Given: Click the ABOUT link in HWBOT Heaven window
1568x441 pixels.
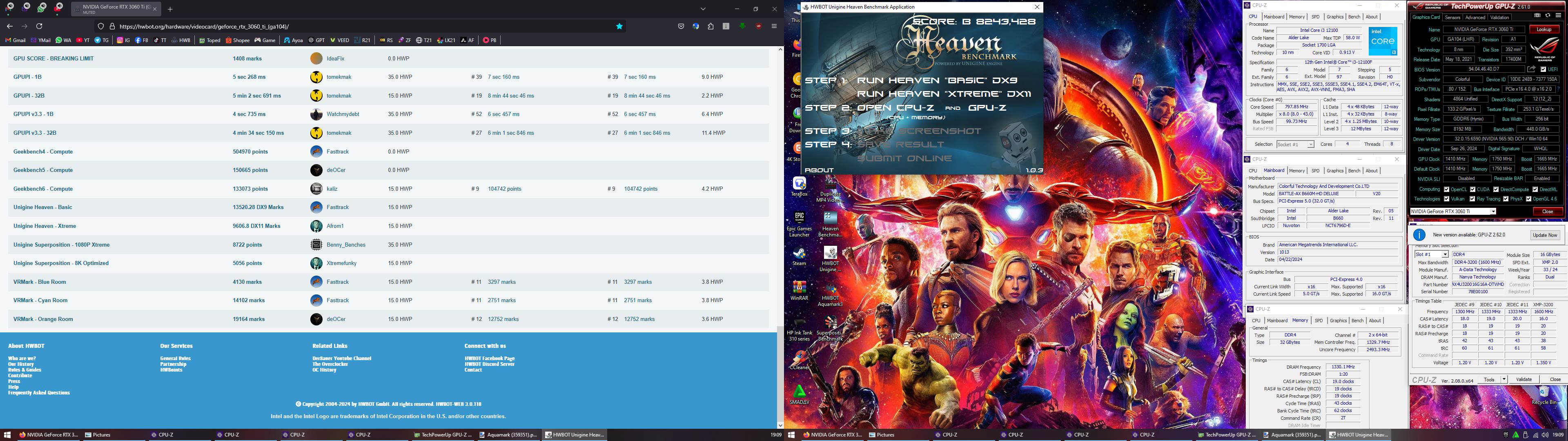Looking at the screenshot, I should point(819,171).
